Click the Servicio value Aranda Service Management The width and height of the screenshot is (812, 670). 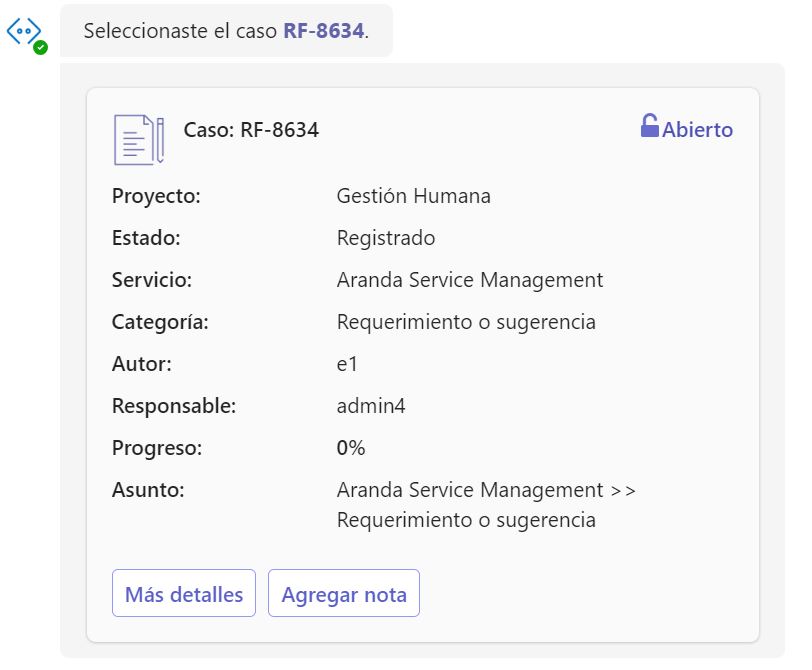(x=470, y=280)
